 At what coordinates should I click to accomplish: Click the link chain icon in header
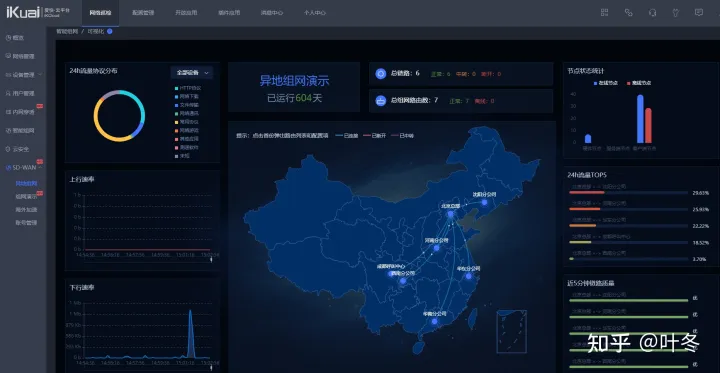coord(629,13)
